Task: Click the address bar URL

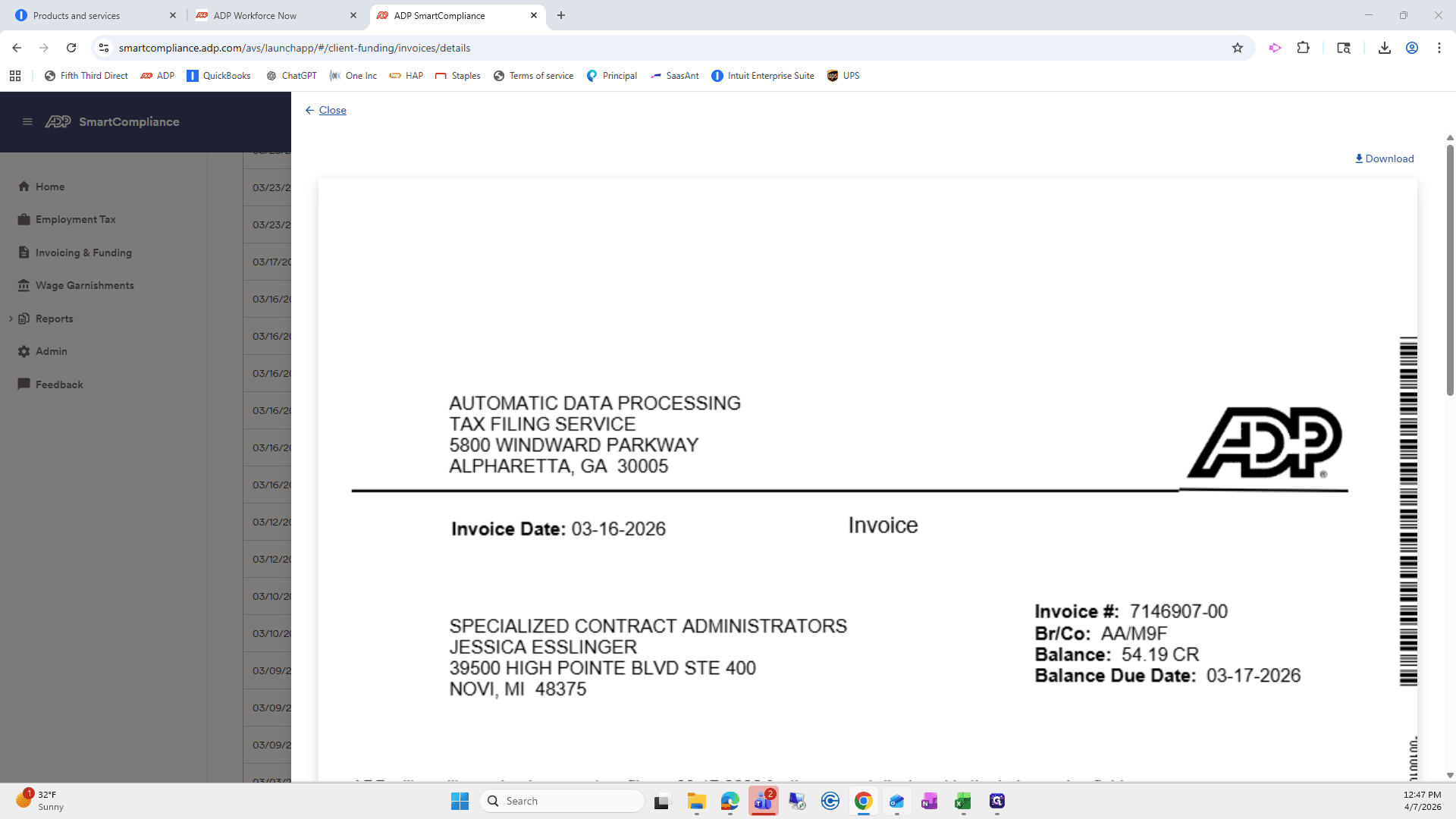Action: (294, 48)
